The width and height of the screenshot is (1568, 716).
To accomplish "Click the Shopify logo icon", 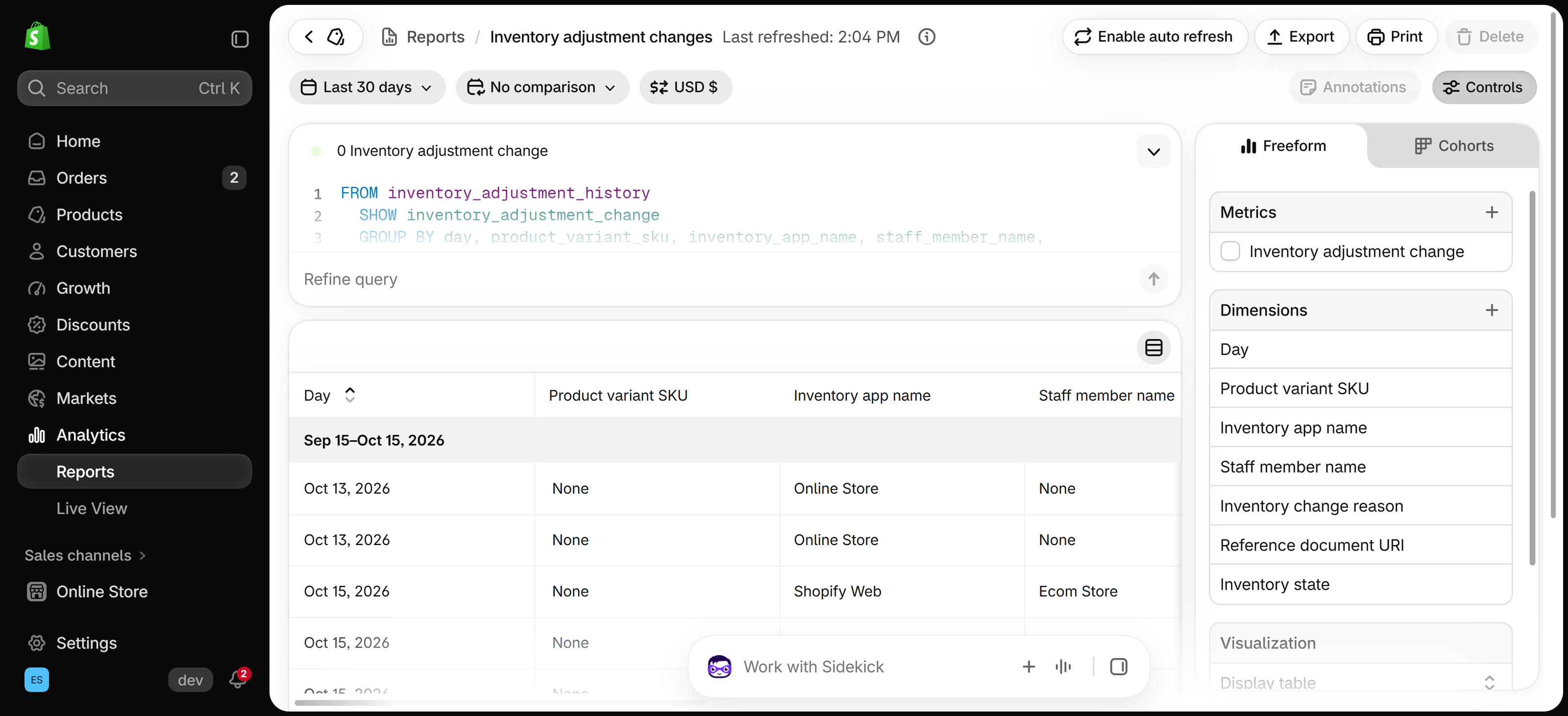I will click(x=37, y=37).
